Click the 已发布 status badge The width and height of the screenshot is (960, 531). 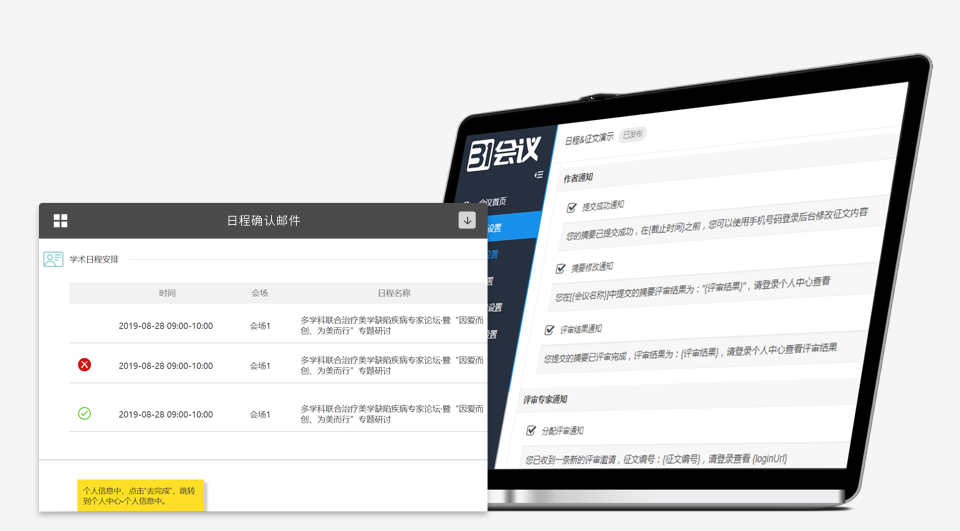tap(632, 134)
